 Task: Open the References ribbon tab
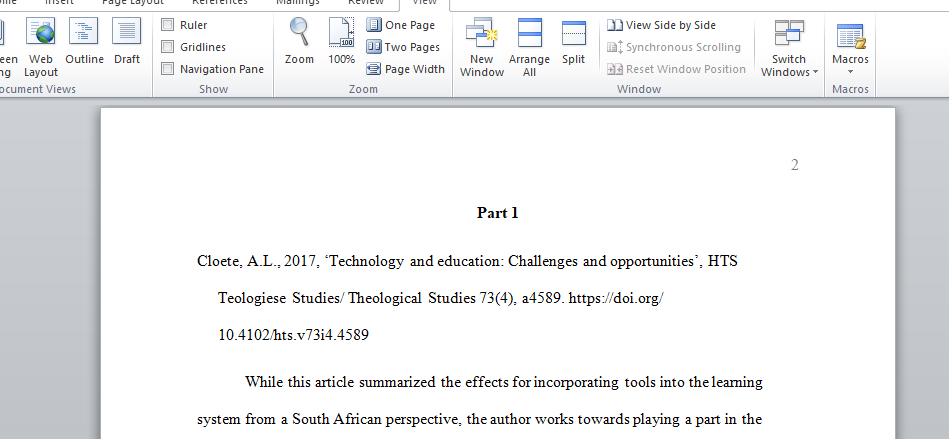[x=220, y=3]
